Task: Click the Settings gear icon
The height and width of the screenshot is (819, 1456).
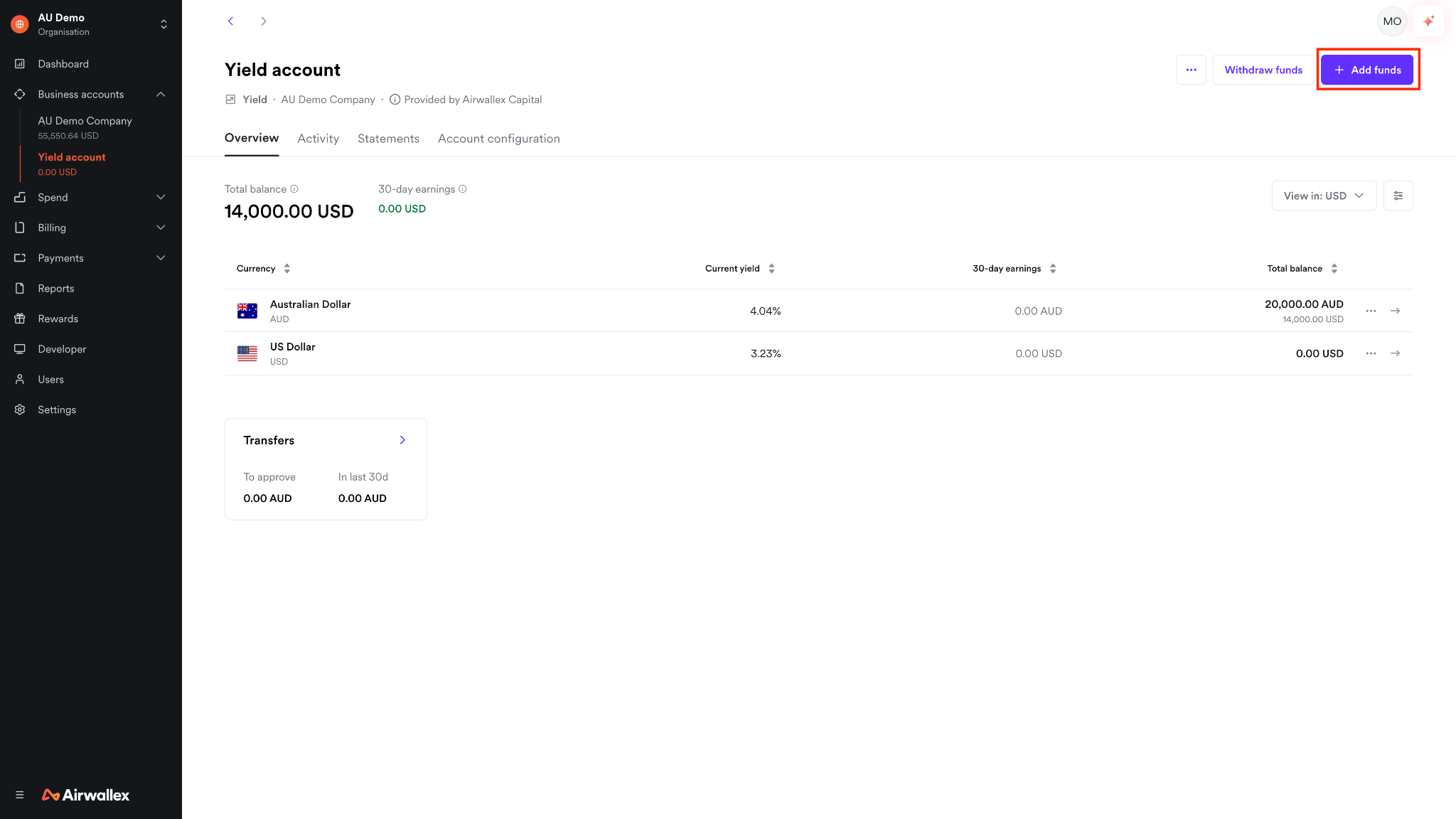Action: click(x=20, y=409)
